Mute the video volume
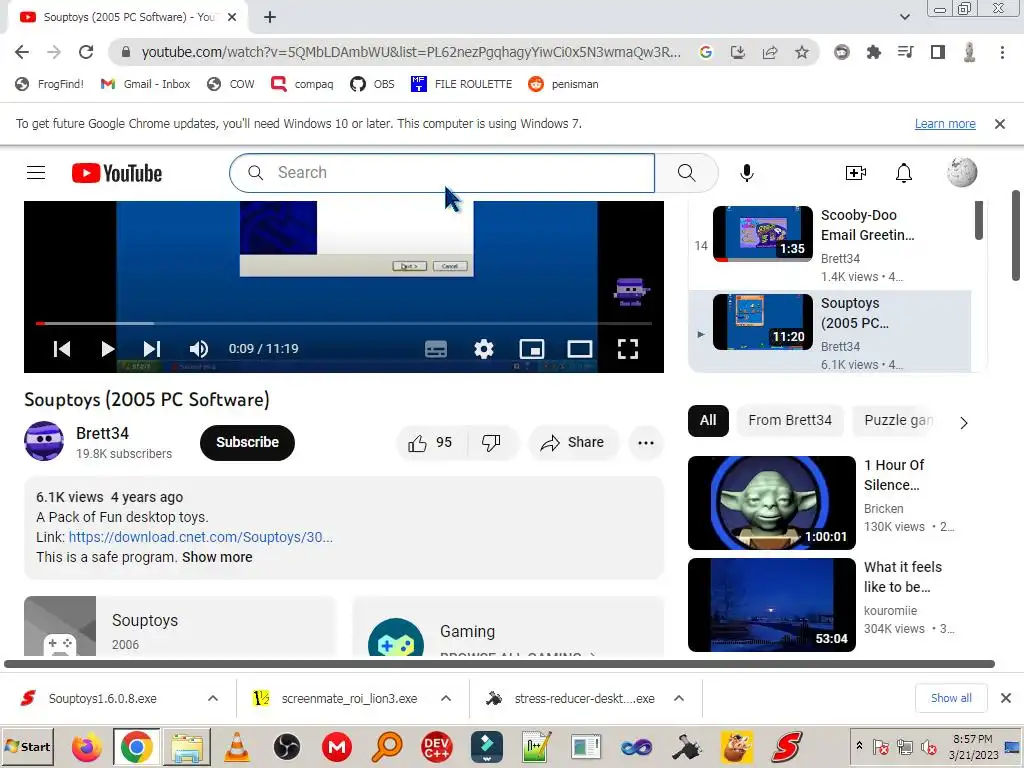The width and height of the screenshot is (1024, 768). (x=199, y=349)
